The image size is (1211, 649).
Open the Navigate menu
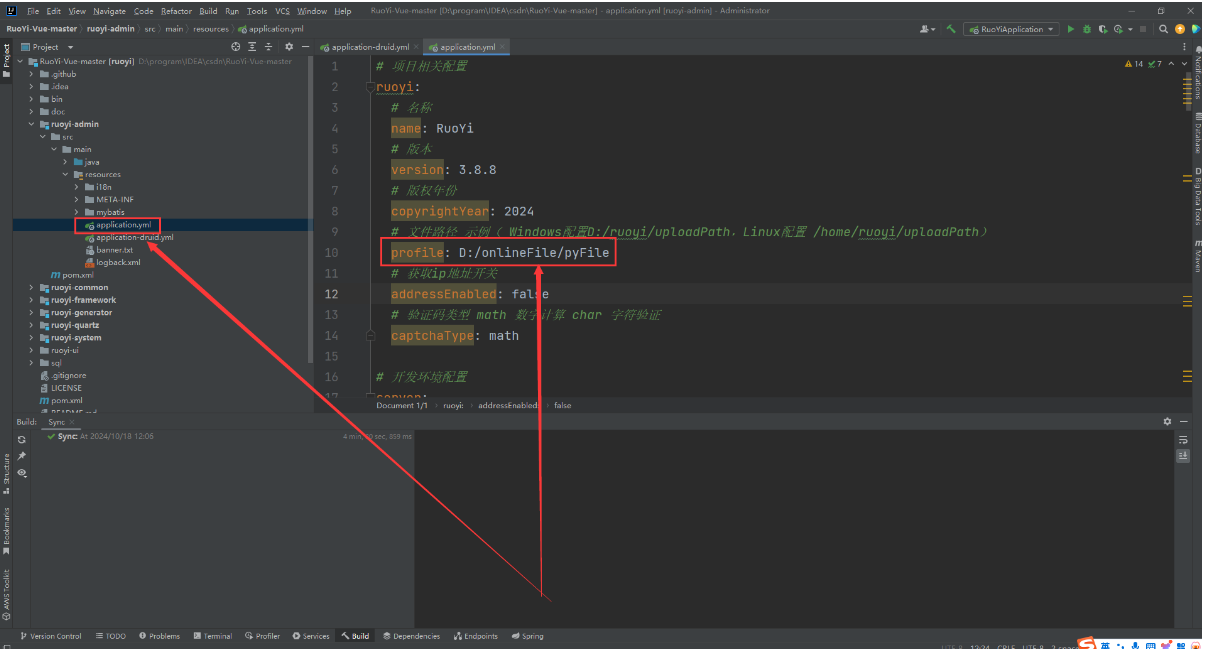[109, 11]
